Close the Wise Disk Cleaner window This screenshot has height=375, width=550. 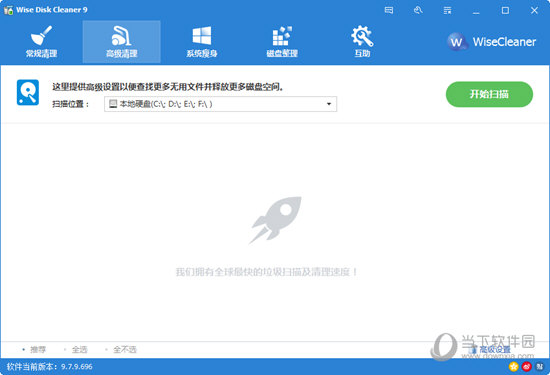[x=534, y=10]
